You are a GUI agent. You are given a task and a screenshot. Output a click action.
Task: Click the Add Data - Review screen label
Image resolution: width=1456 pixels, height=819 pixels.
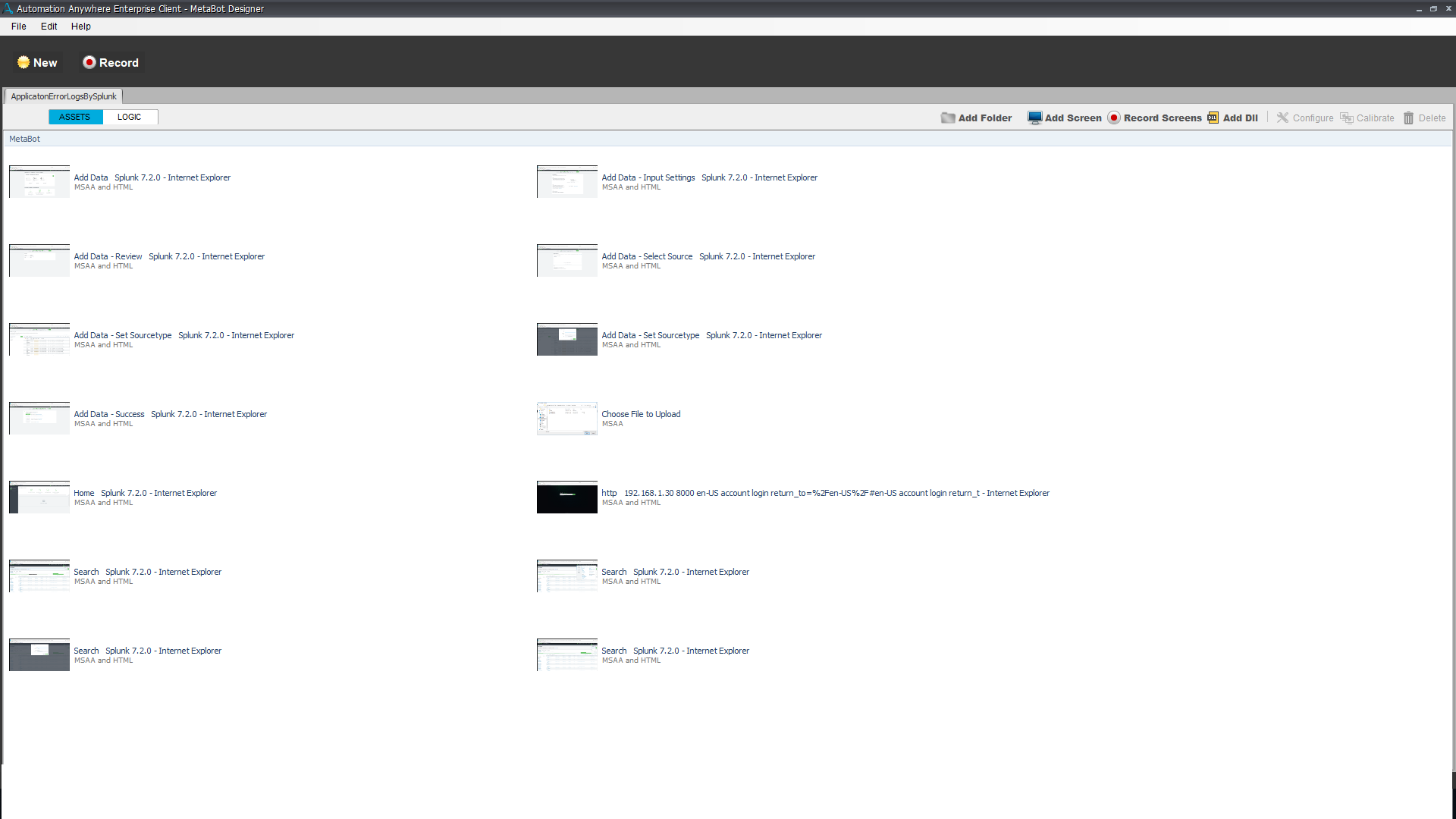click(108, 256)
